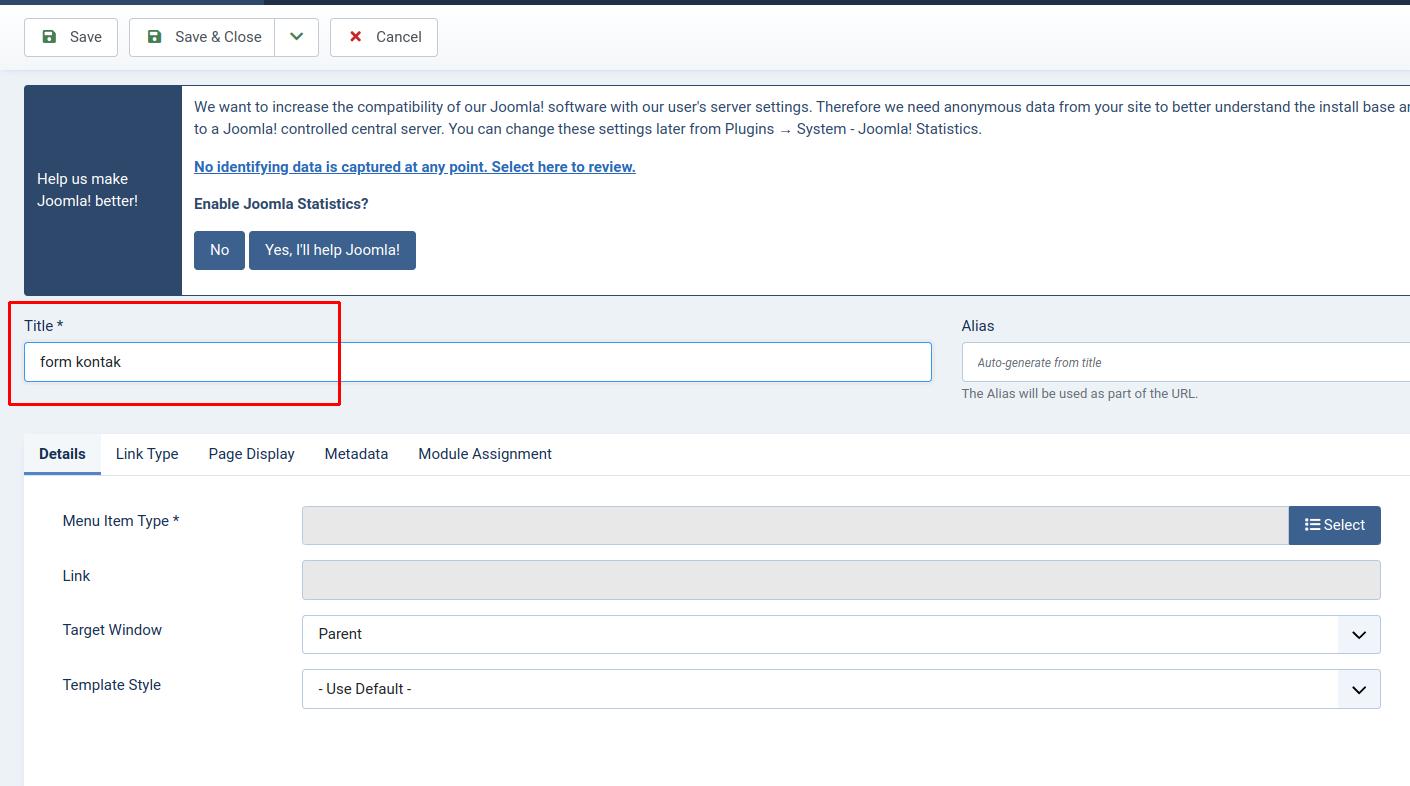1410x786 pixels.
Task: Open the Module Assignment tab
Action: 485,454
